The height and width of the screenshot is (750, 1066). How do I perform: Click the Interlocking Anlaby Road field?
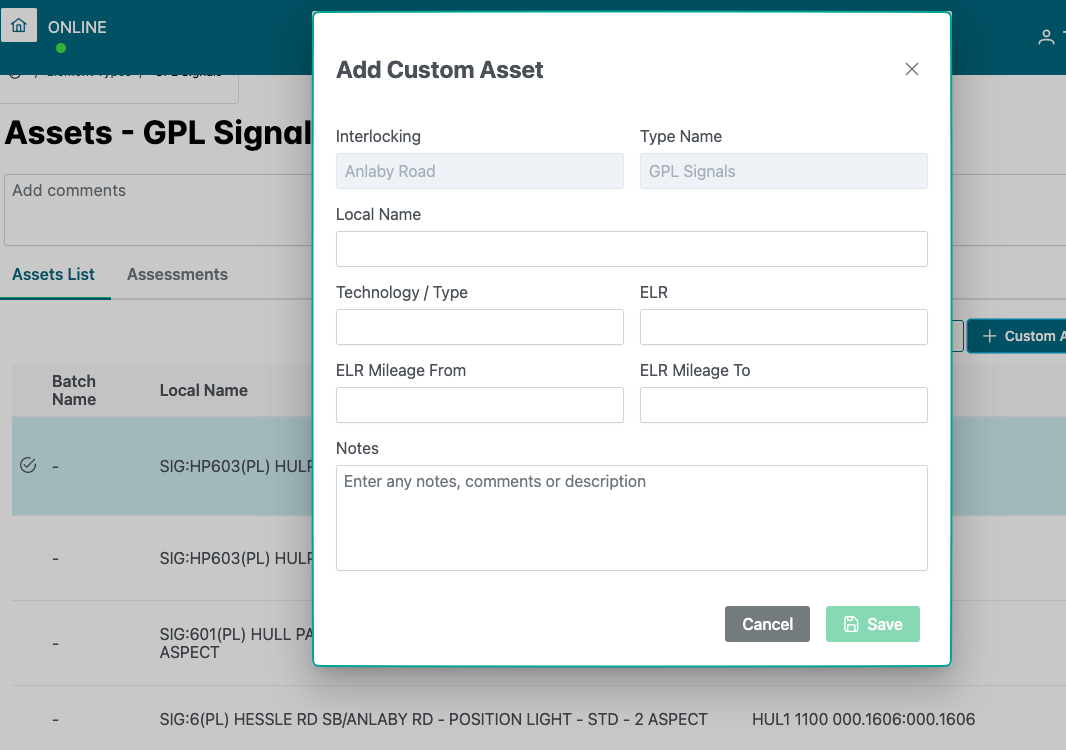click(479, 171)
